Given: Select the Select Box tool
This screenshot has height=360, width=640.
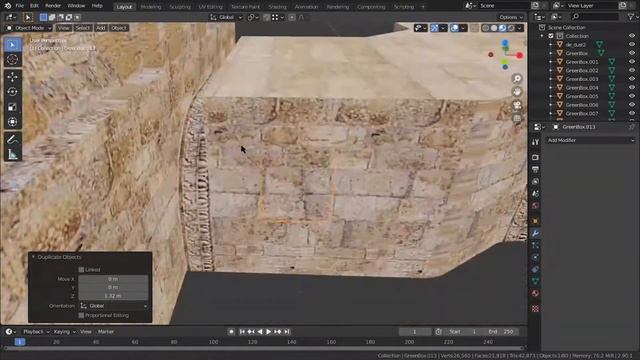Looking at the screenshot, I should [13, 44].
